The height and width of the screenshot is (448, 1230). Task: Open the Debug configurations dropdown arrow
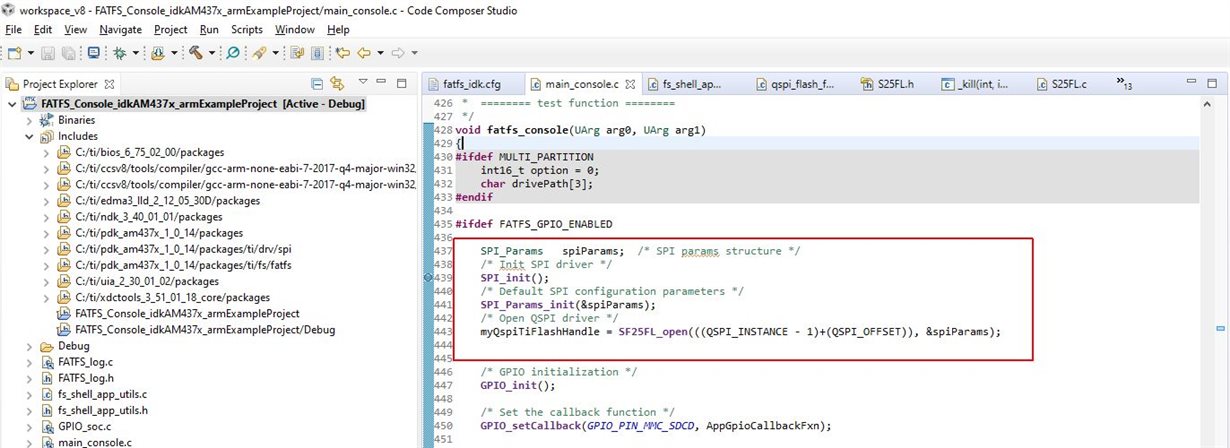click(x=134, y=53)
